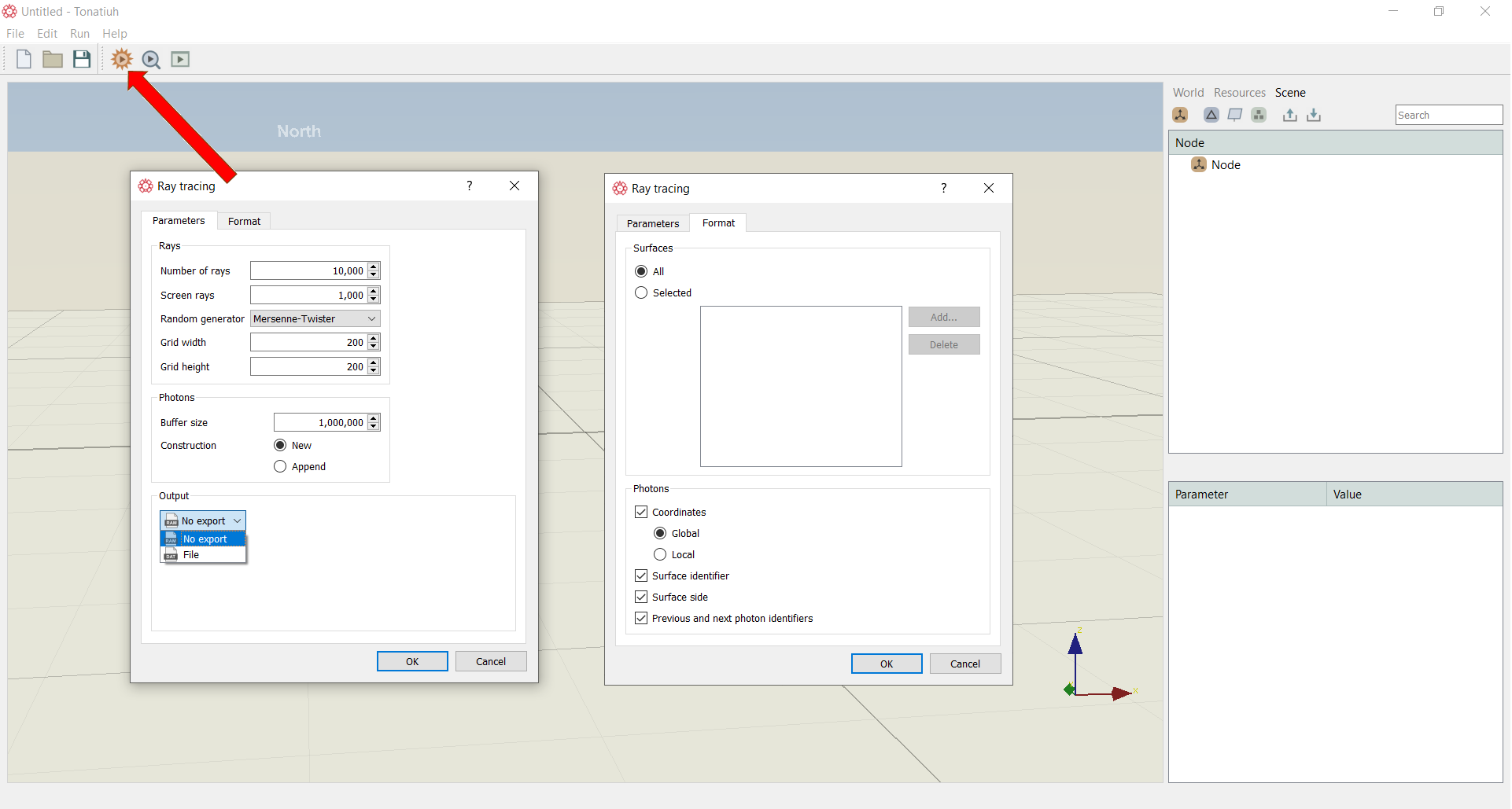Screen dimensions: 1512x809
Task: Toggle Surface identifier checkbox
Action: click(641, 575)
